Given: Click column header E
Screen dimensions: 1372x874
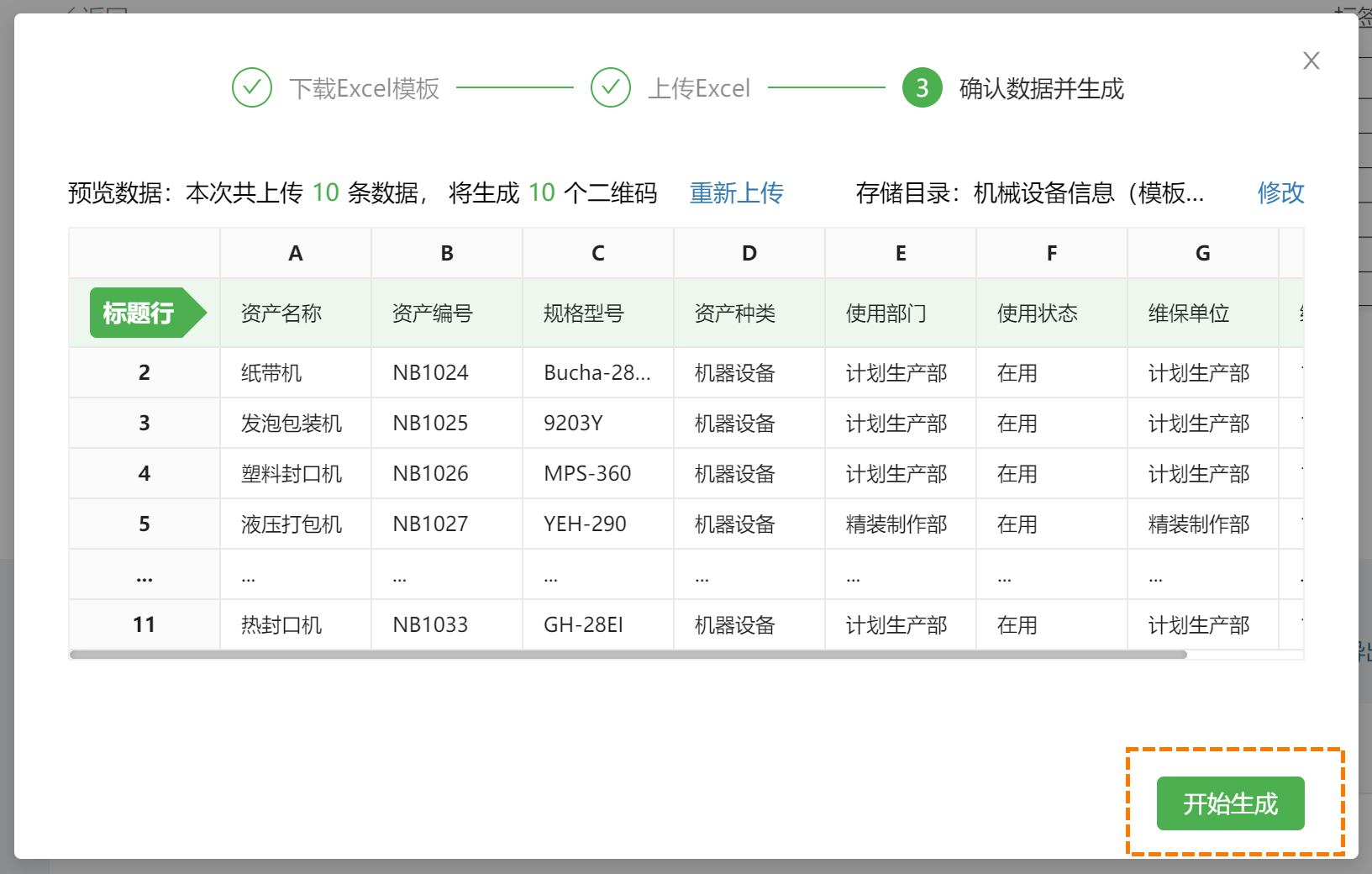Looking at the screenshot, I should click(901, 253).
